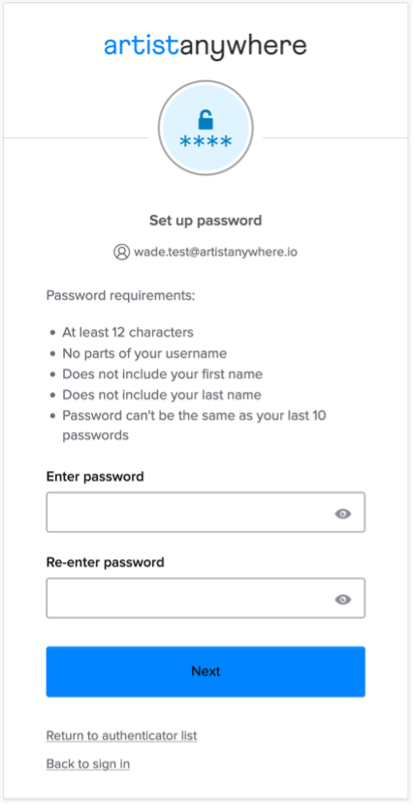Click the Password requirements label

click(121, 296)
